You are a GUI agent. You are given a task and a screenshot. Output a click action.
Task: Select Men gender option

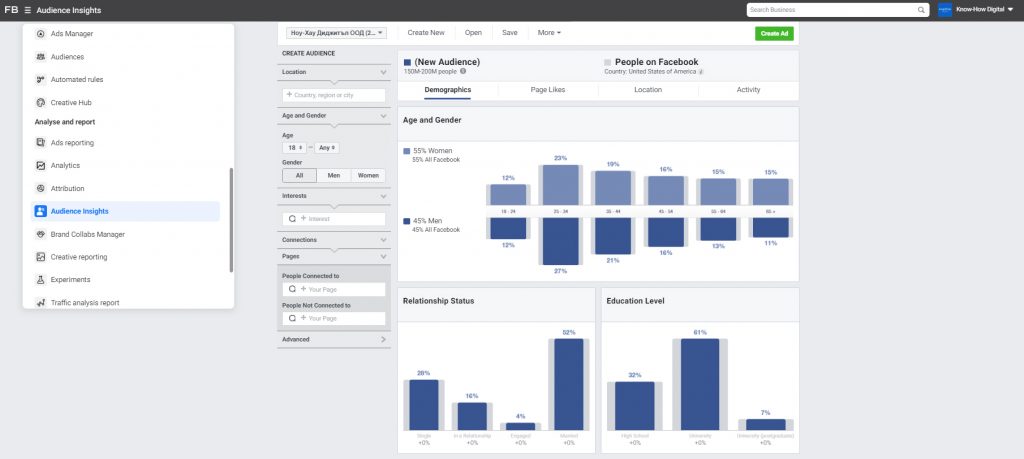tap(334, 176)
